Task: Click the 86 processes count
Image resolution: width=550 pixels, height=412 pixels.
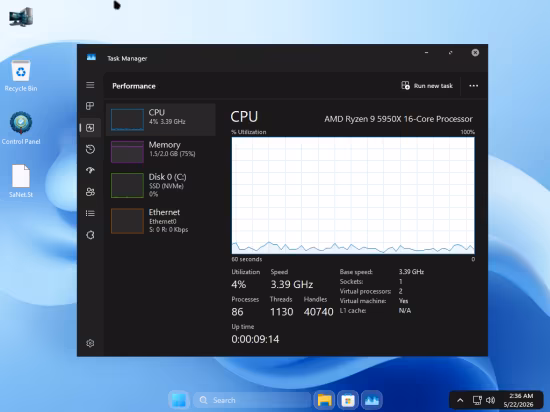Action: point(237,312)
